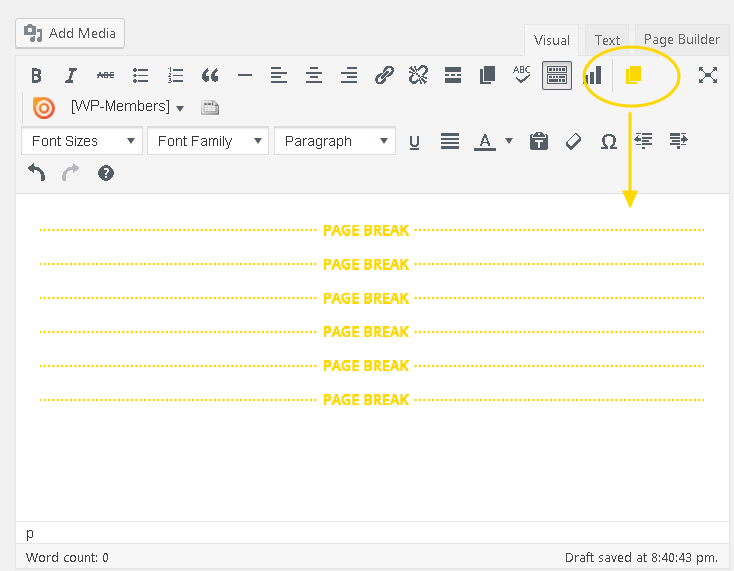This screenshot has width=734, height=571.
Task: Undo the last action
Action: 37,173
